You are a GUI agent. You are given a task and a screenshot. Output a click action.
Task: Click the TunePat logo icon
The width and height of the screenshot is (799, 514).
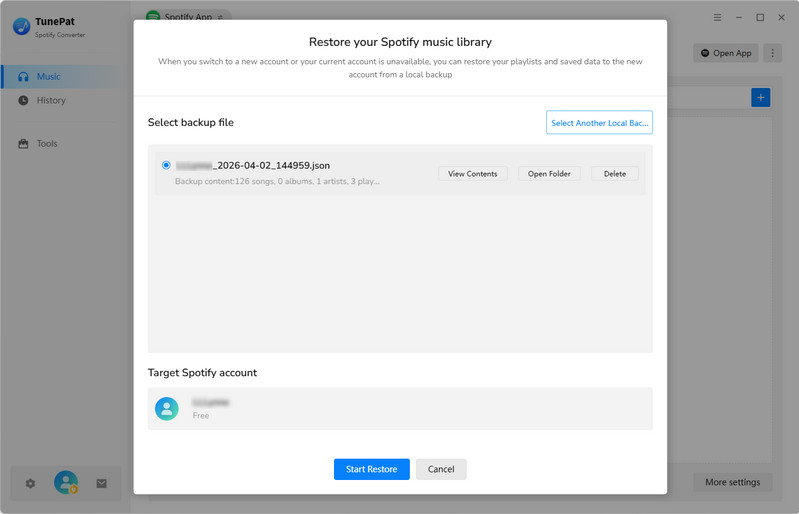pyautogui.click(x=21, y=26)
